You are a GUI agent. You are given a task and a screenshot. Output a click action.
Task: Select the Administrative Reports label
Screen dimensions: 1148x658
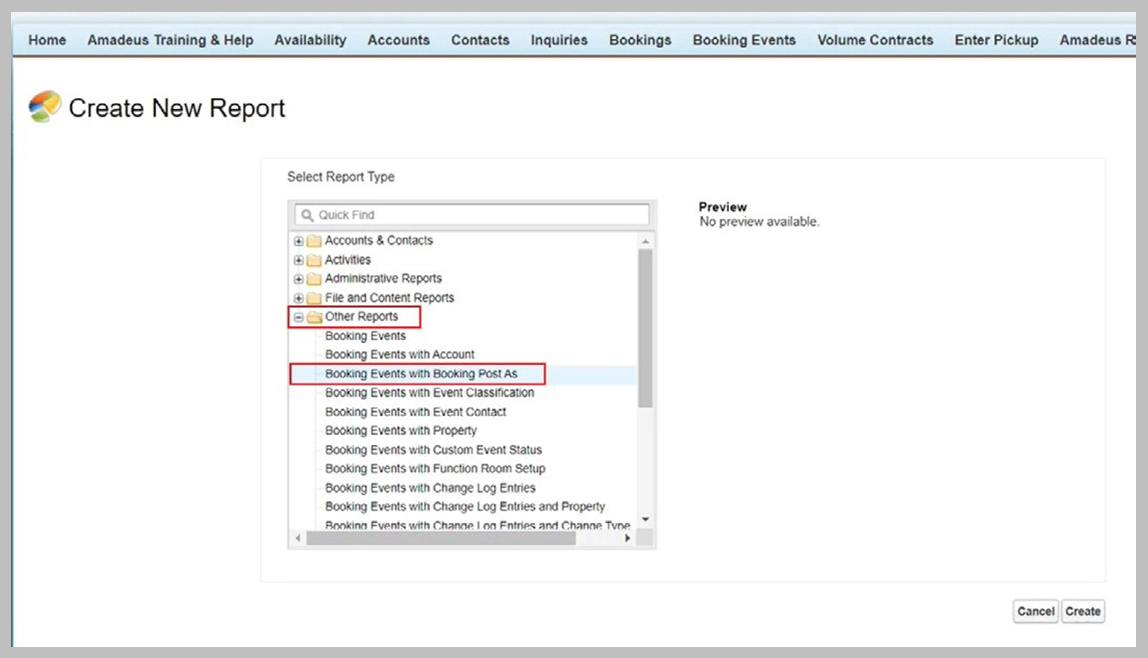coord(383,278)
